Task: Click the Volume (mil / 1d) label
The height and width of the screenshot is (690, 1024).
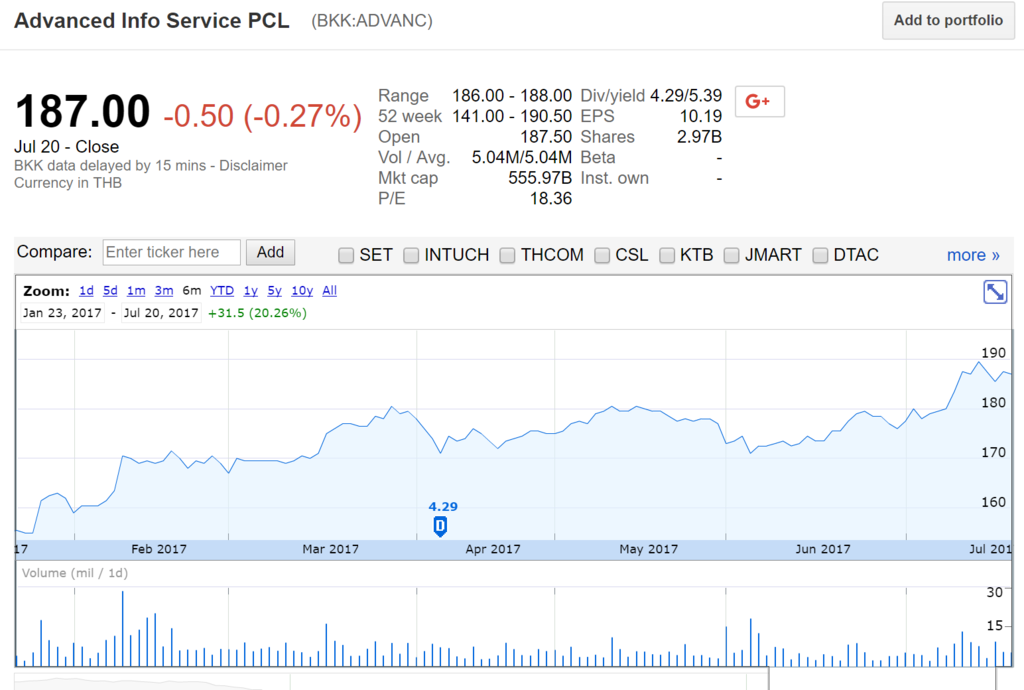Action: (x=74, y=573)
